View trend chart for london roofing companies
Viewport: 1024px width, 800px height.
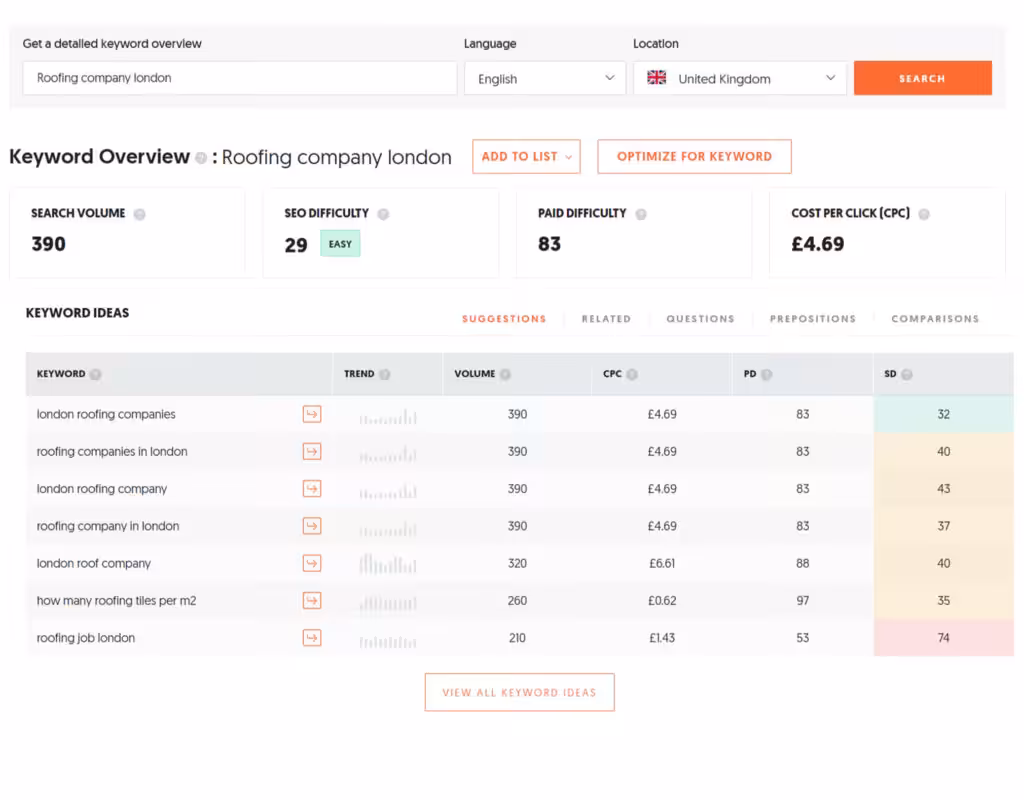point(388,416)
